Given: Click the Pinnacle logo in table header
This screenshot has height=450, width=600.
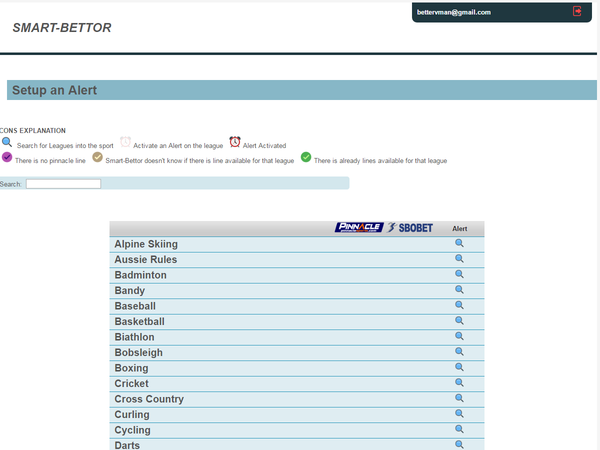Looking at the screenshot, I should point(359,228).
